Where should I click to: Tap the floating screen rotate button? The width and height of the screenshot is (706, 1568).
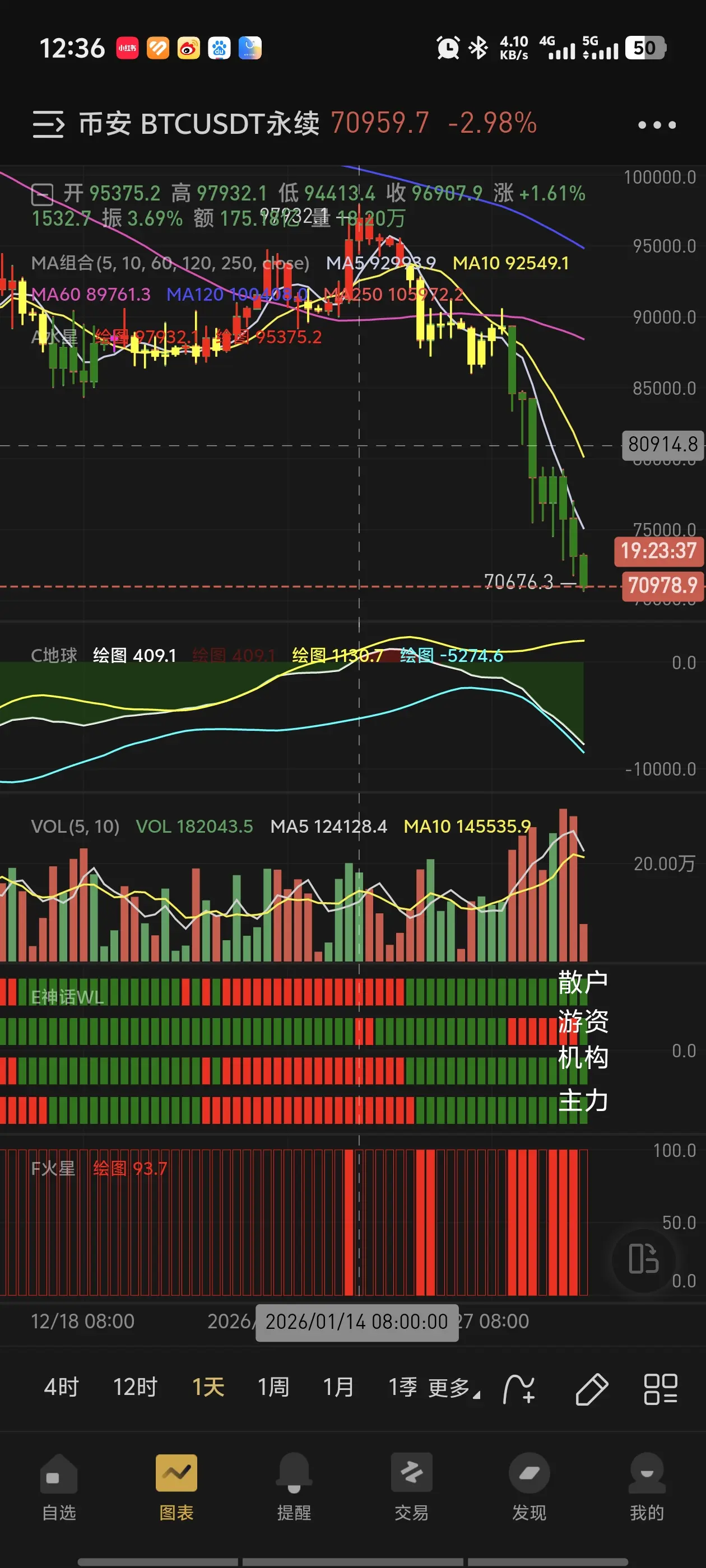pos(644,1259)
